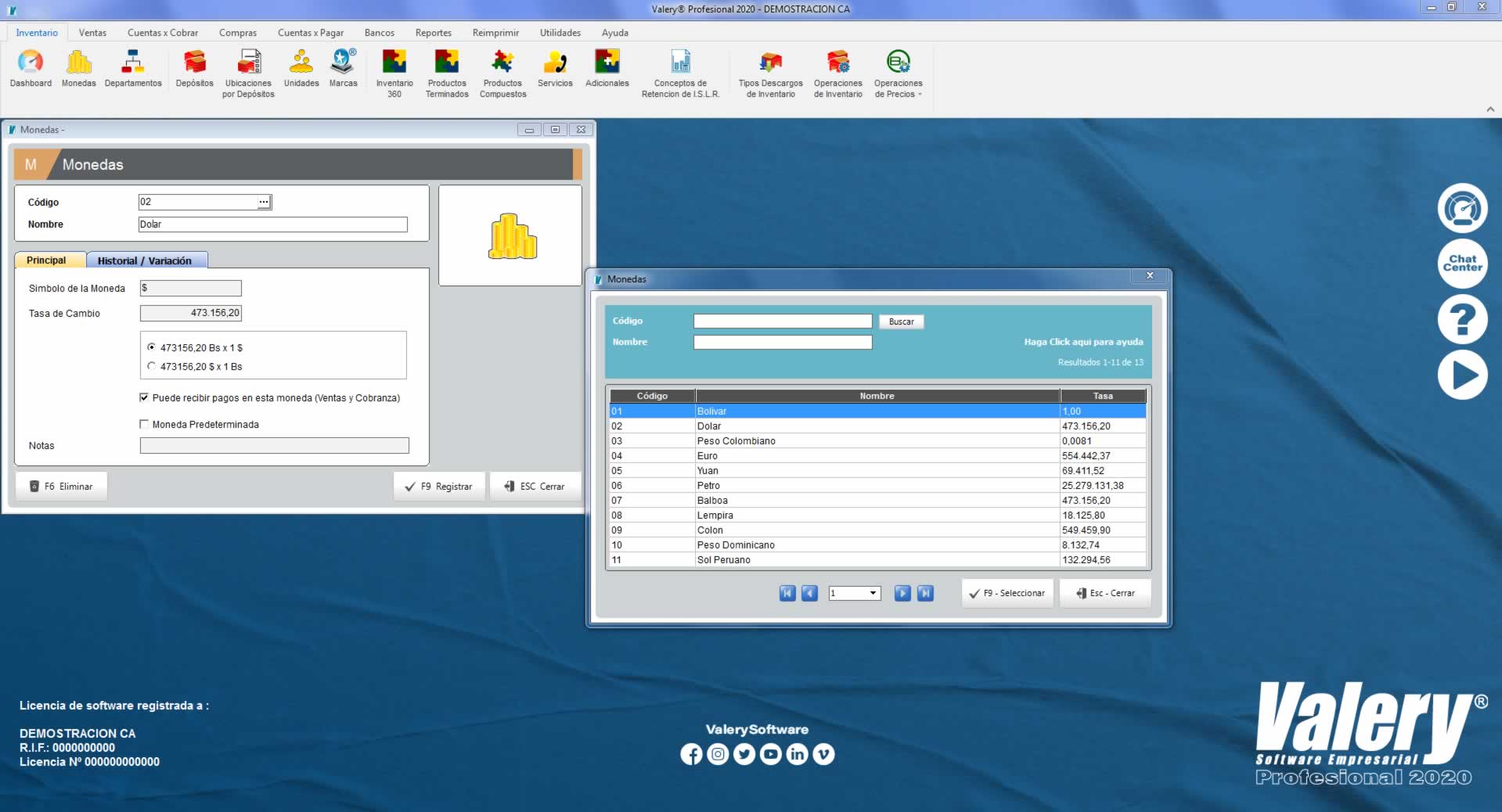Go to first page of results
1502x812 pixels.
pos(787,593)
